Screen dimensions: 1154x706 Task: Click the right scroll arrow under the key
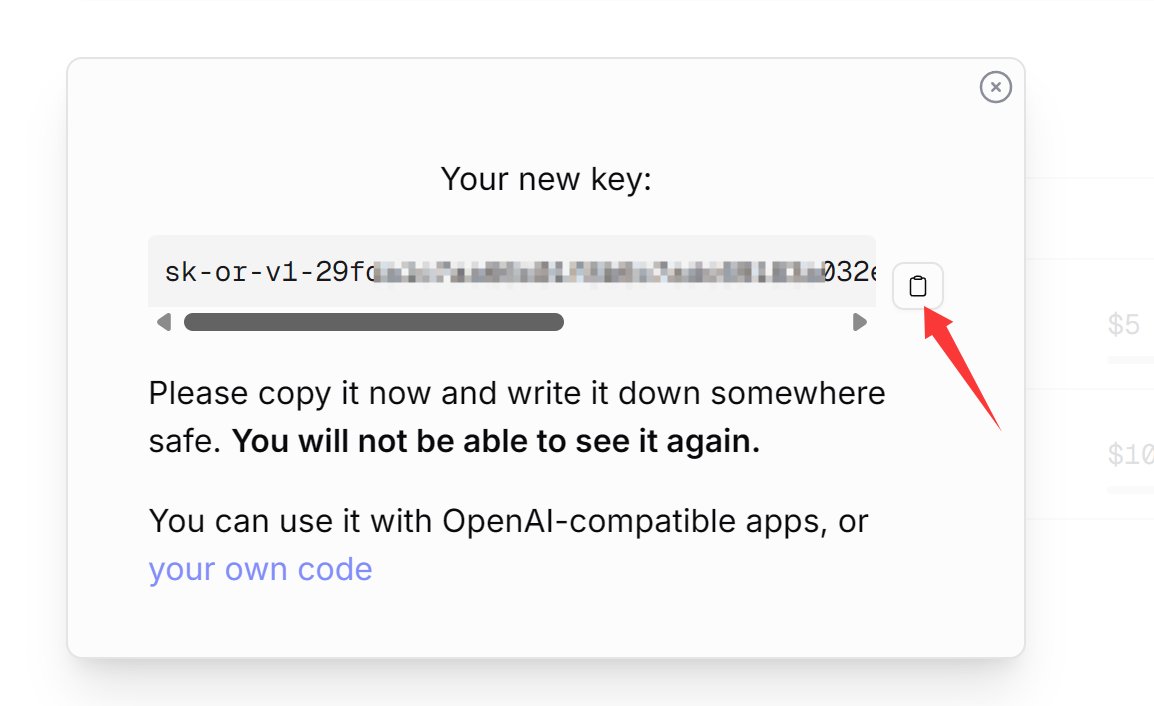[x=859, y=322]
